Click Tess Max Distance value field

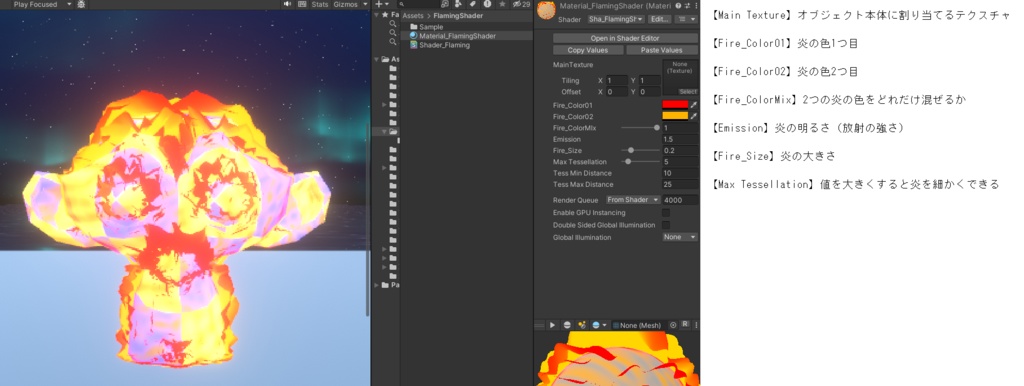680,184
